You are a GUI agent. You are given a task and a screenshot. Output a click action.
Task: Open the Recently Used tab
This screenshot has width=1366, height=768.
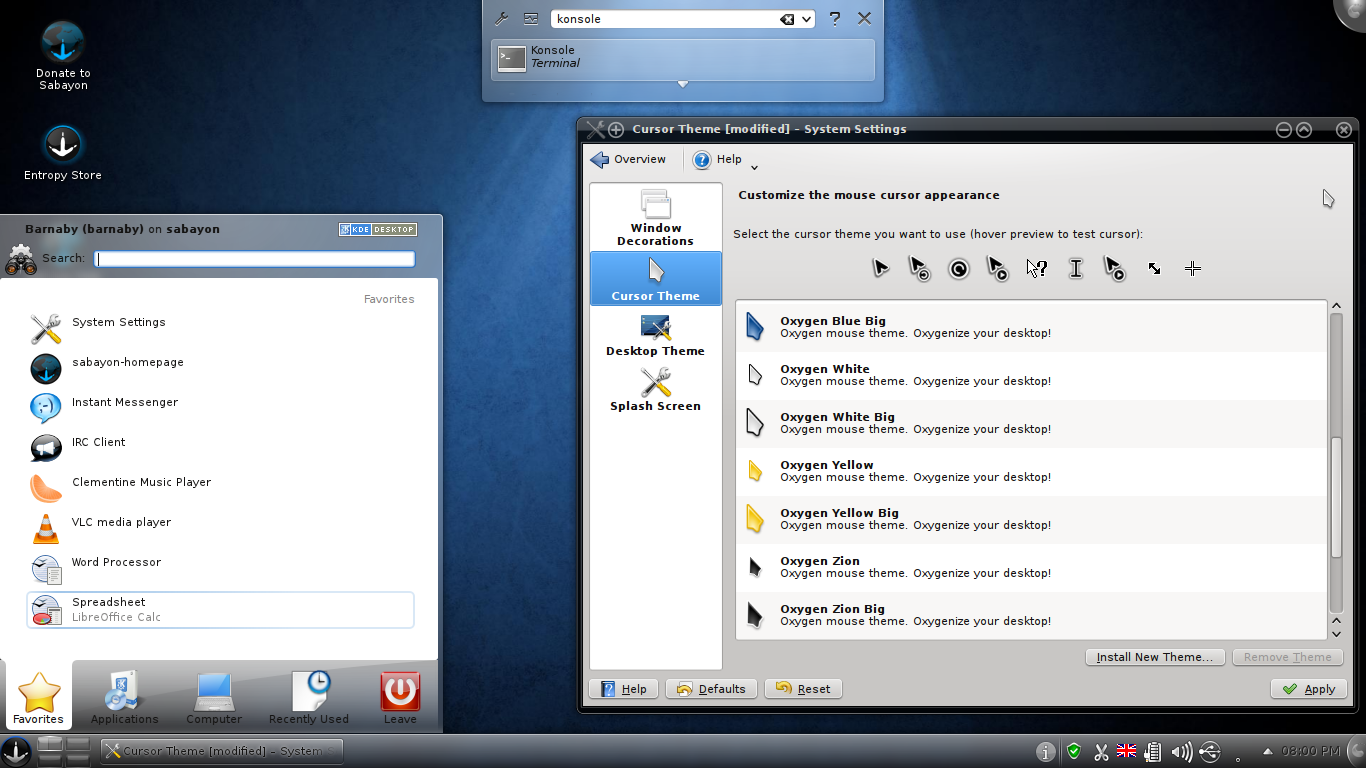[309, 697]
